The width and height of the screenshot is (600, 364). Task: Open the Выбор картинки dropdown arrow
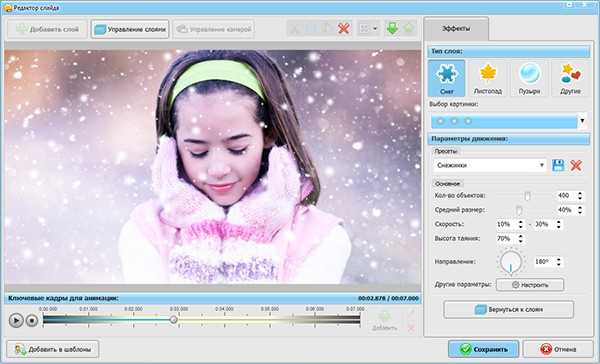click(582, 121)
